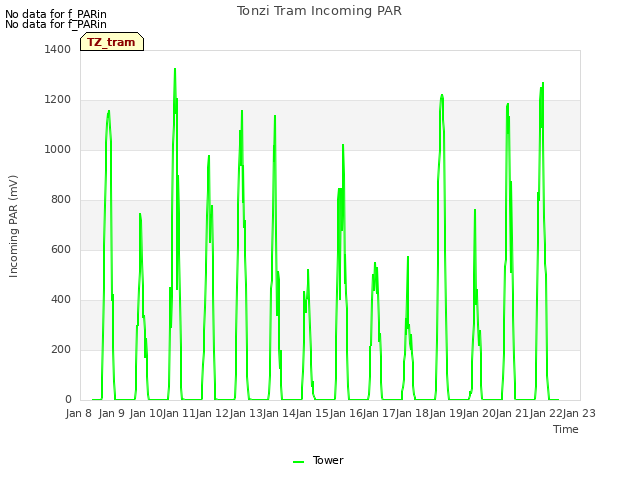Click the 600 y-axis tick label
640x480 pixels.
(x=61, y=249)
